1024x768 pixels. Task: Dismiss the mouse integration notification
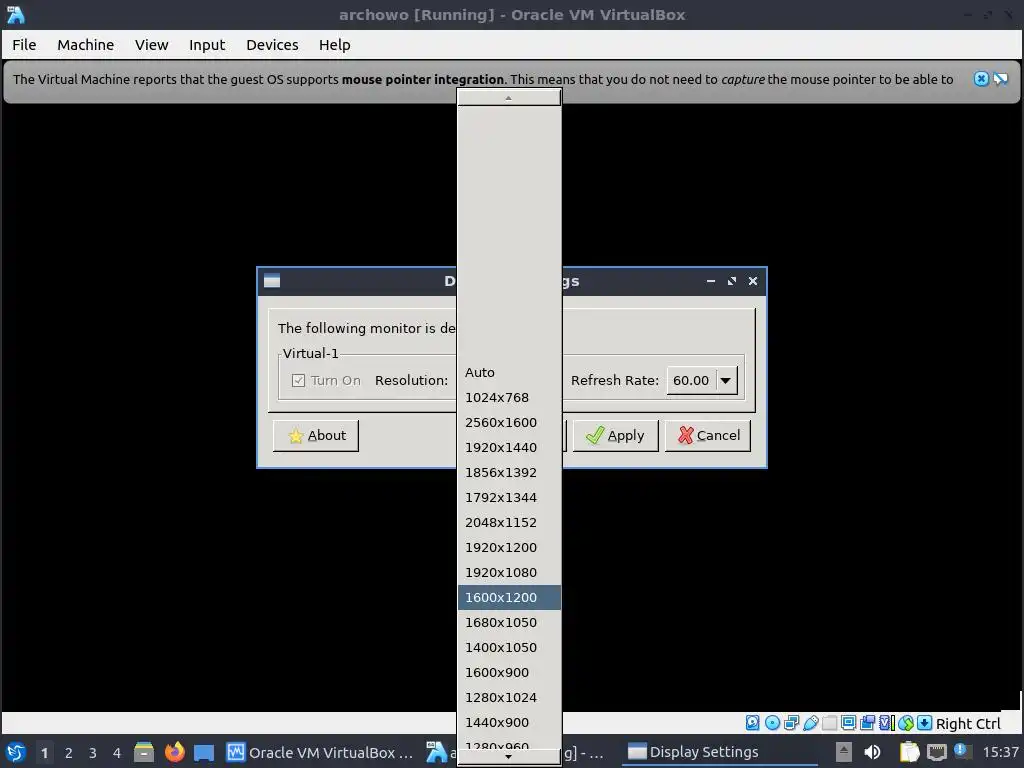[981, 79]
